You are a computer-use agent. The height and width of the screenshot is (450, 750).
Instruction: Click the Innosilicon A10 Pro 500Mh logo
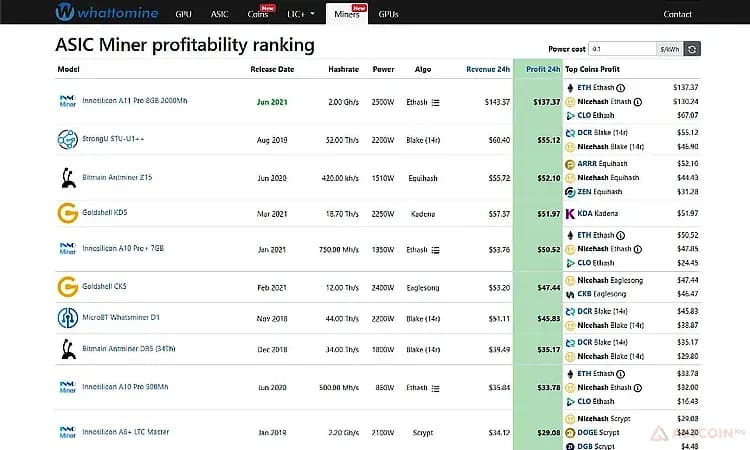pos(67,387)
